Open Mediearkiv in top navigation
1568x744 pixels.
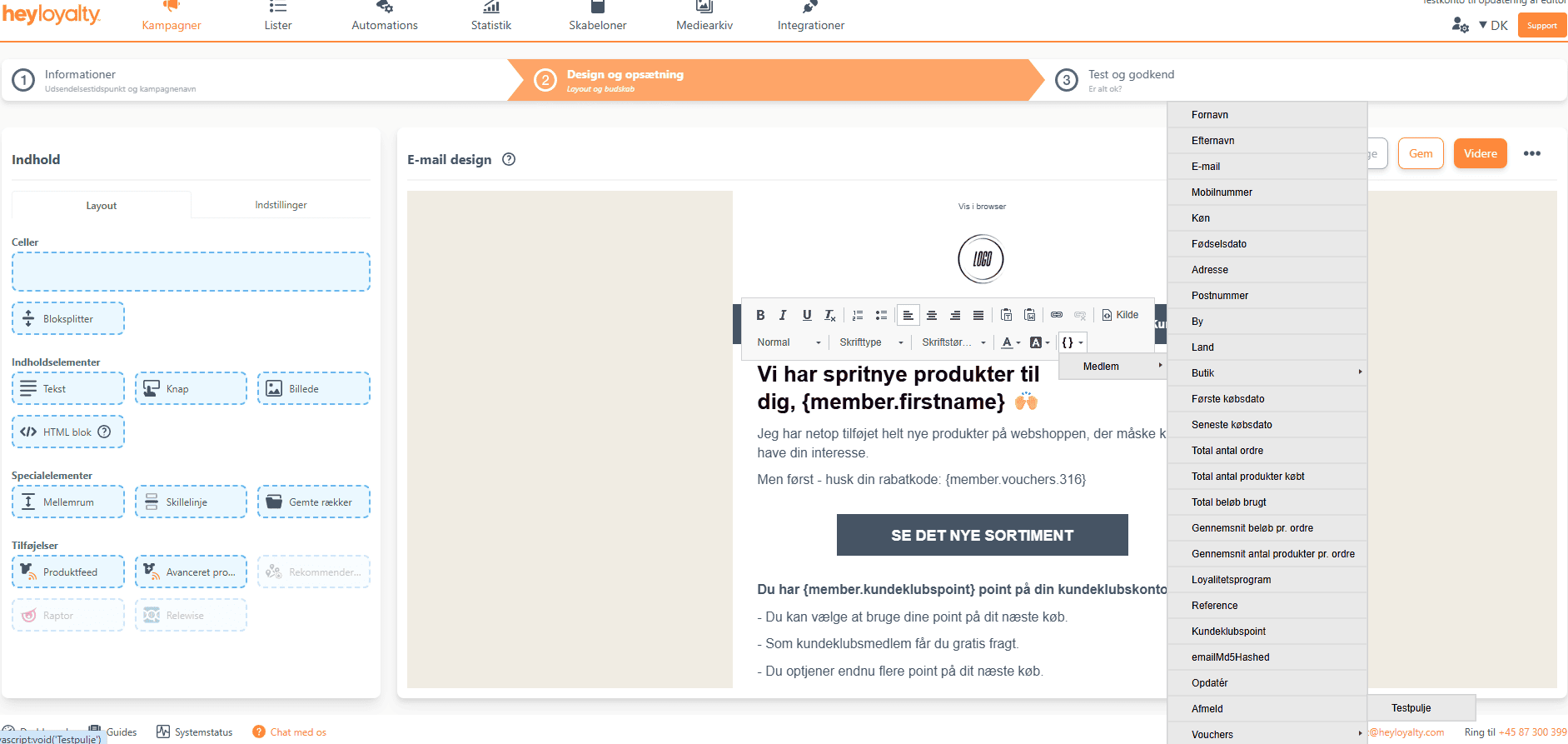tap(704, 17)
